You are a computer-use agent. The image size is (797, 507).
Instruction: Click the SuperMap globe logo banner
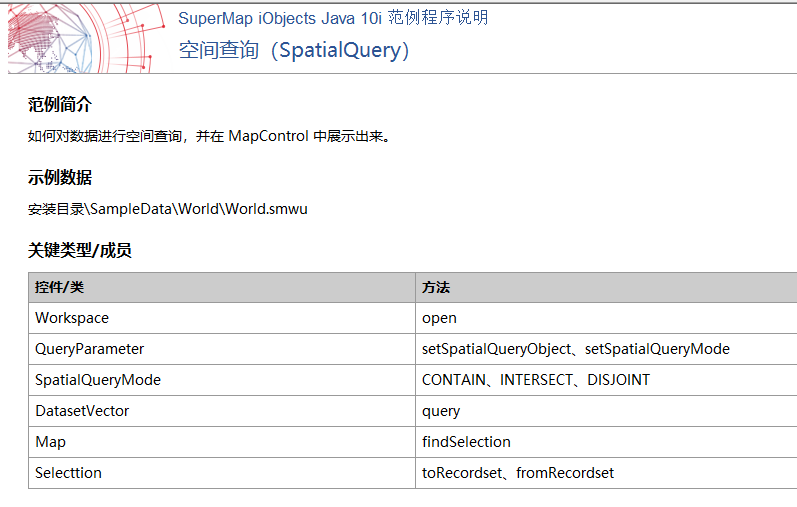86,39
